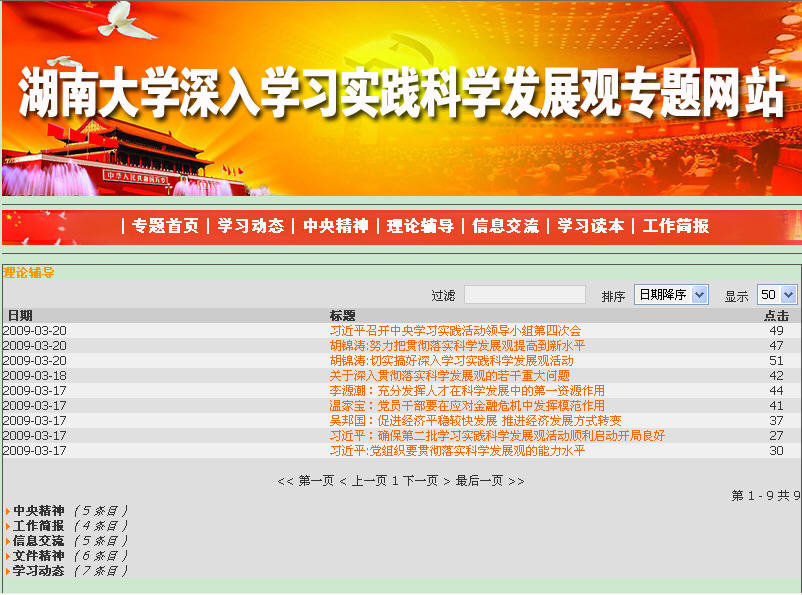Click the arrow icon beside 文件精神 category

8,556
